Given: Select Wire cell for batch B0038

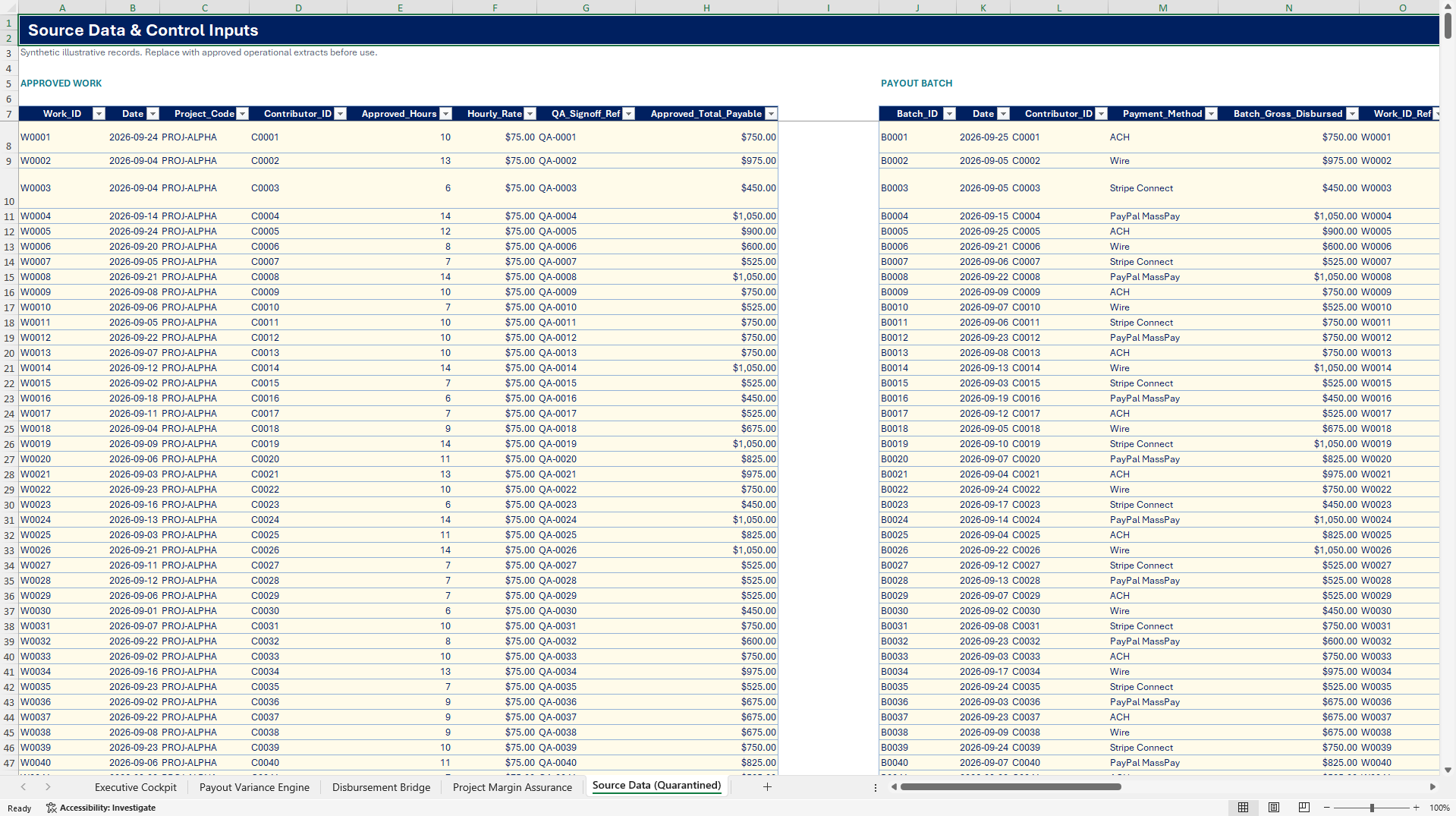Looking at the screenshot, I should click(x=1162, y=733).
